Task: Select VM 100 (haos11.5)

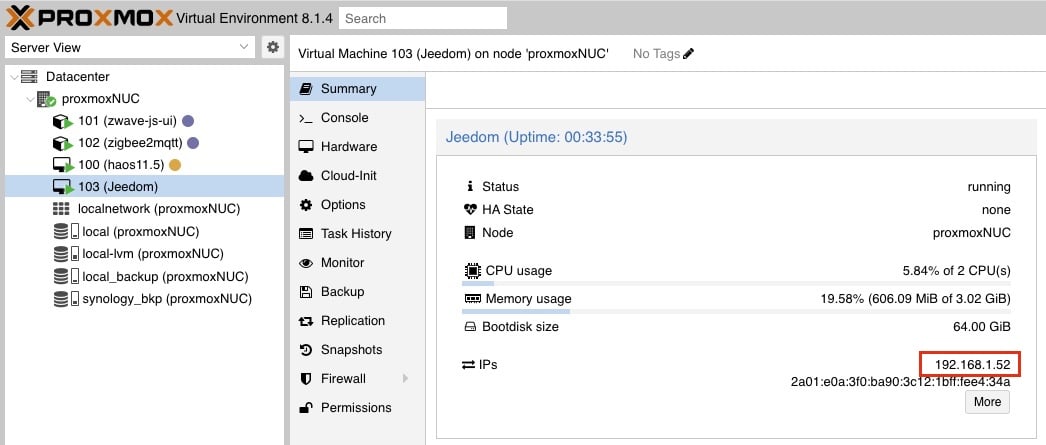Action: [x=121, y=165]
